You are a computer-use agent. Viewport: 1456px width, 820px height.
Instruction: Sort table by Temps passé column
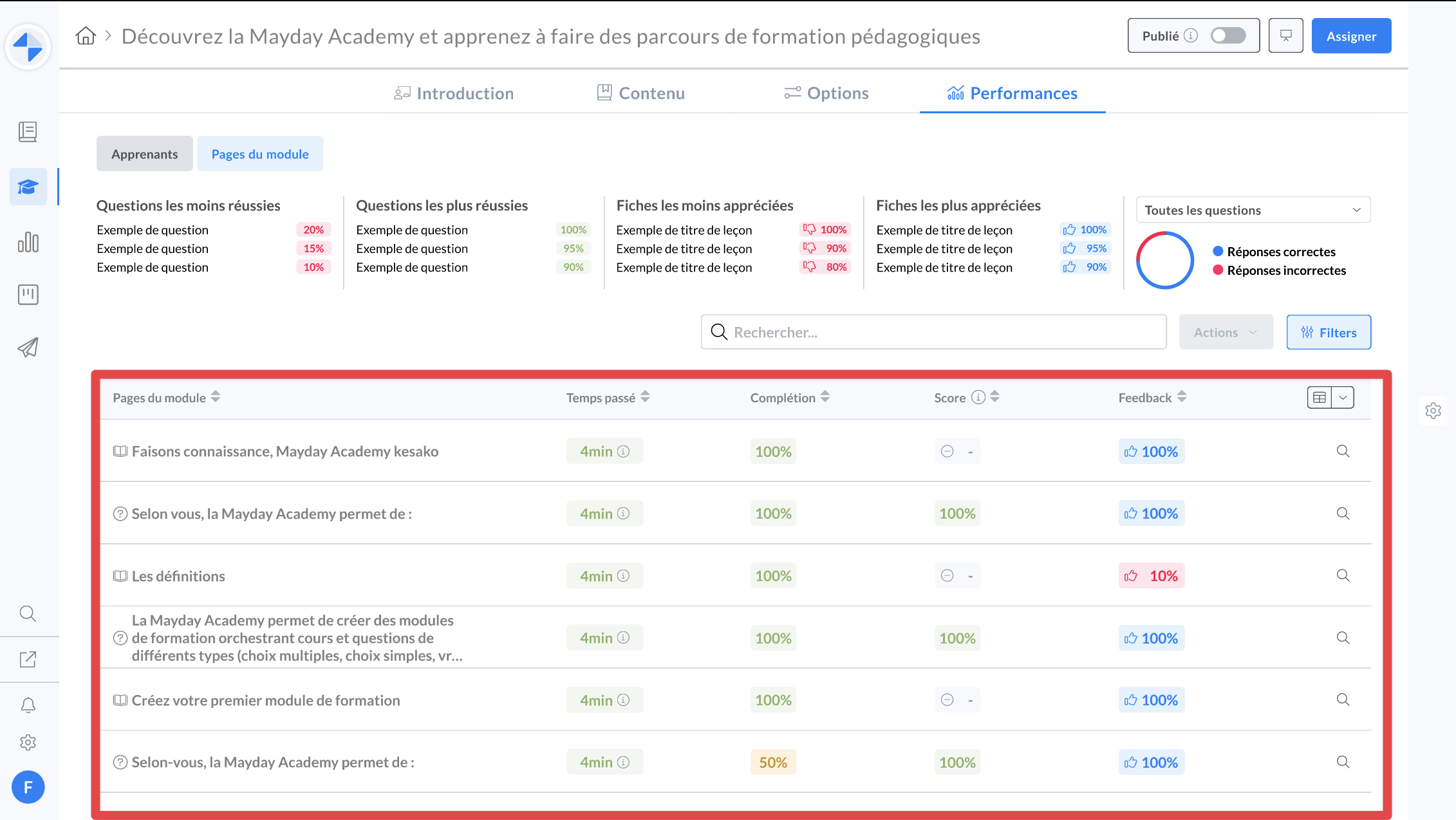(x=645, y=397)
